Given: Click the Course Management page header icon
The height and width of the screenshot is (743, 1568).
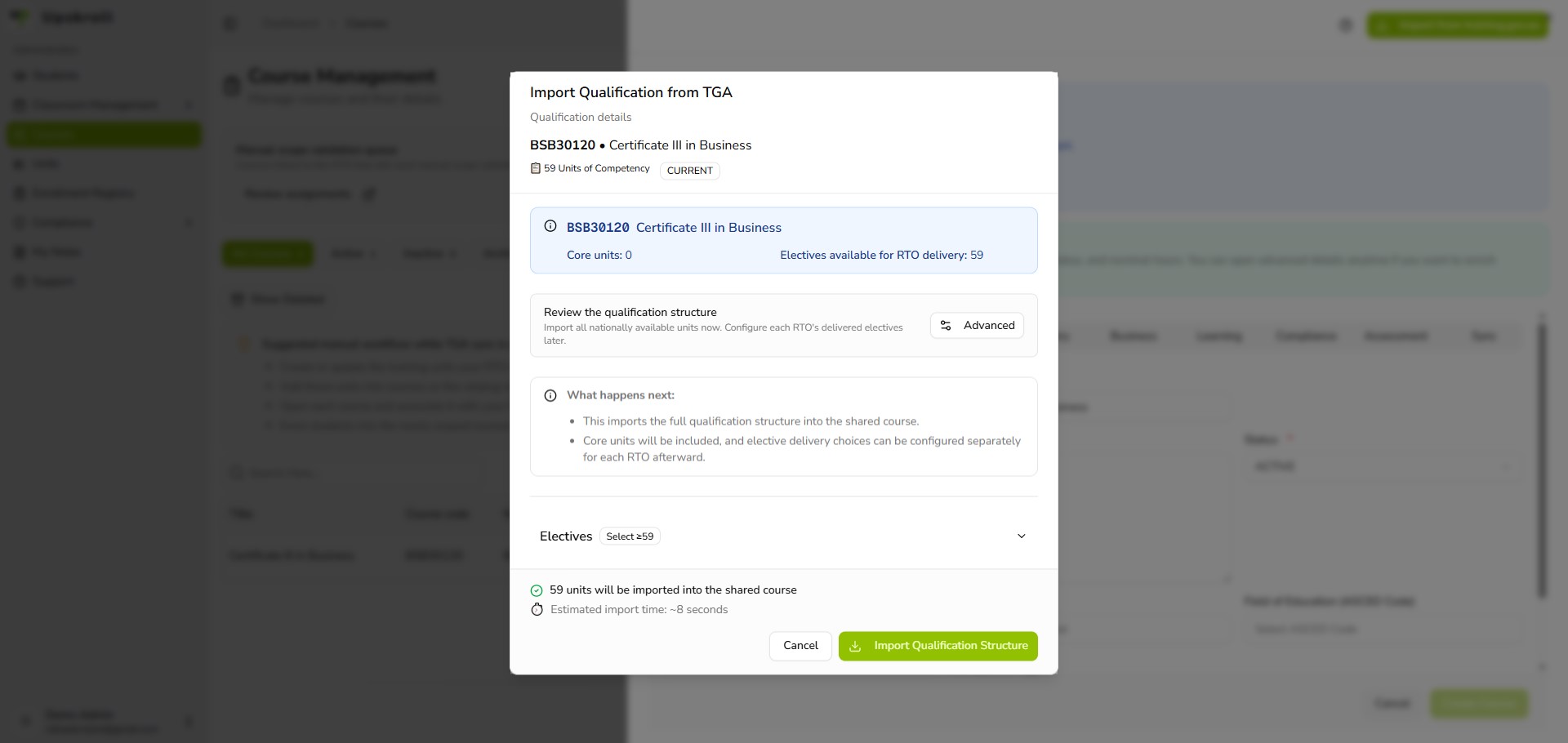Looking at the screenshot, I should coord(232,85).
